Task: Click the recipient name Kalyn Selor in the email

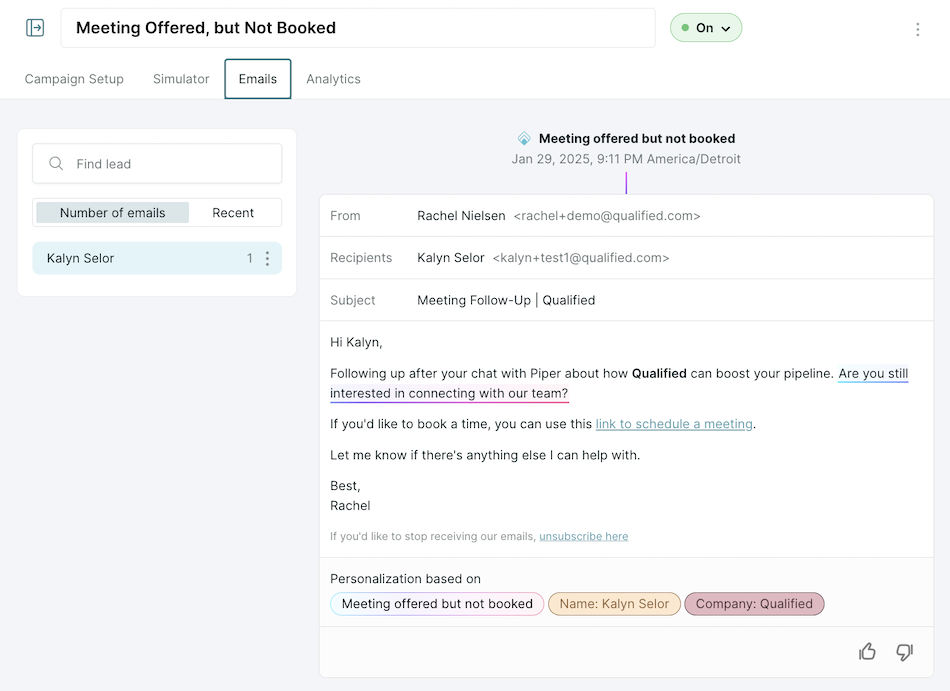Action: coord(451,258)
